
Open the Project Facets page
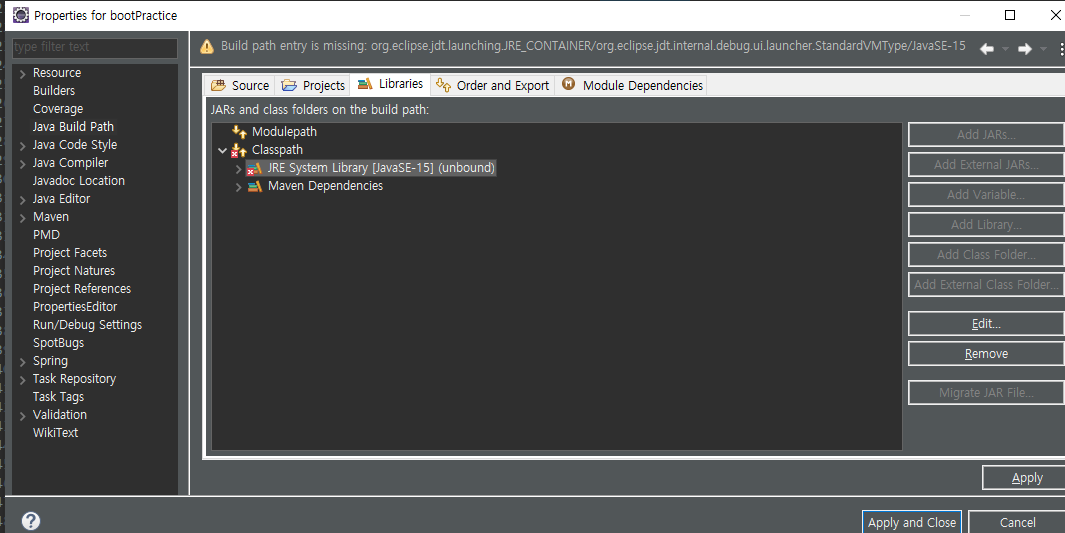(x=70, y=253)
